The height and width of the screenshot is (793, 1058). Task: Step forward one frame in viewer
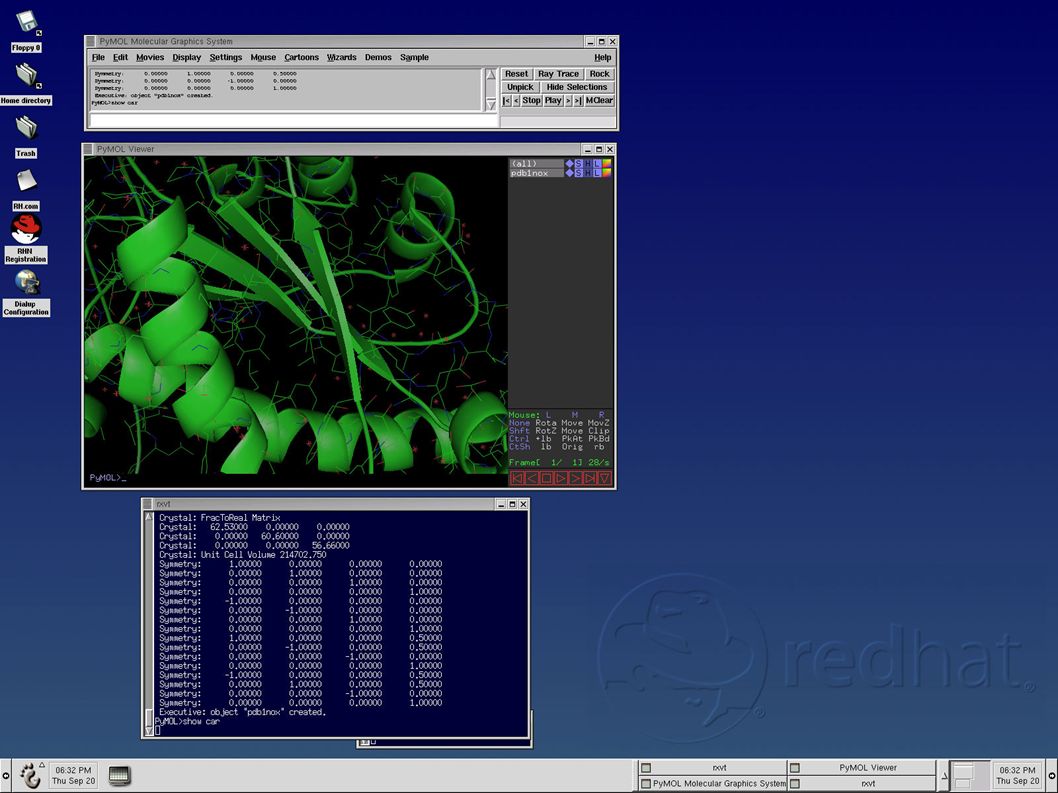point(576,478)
